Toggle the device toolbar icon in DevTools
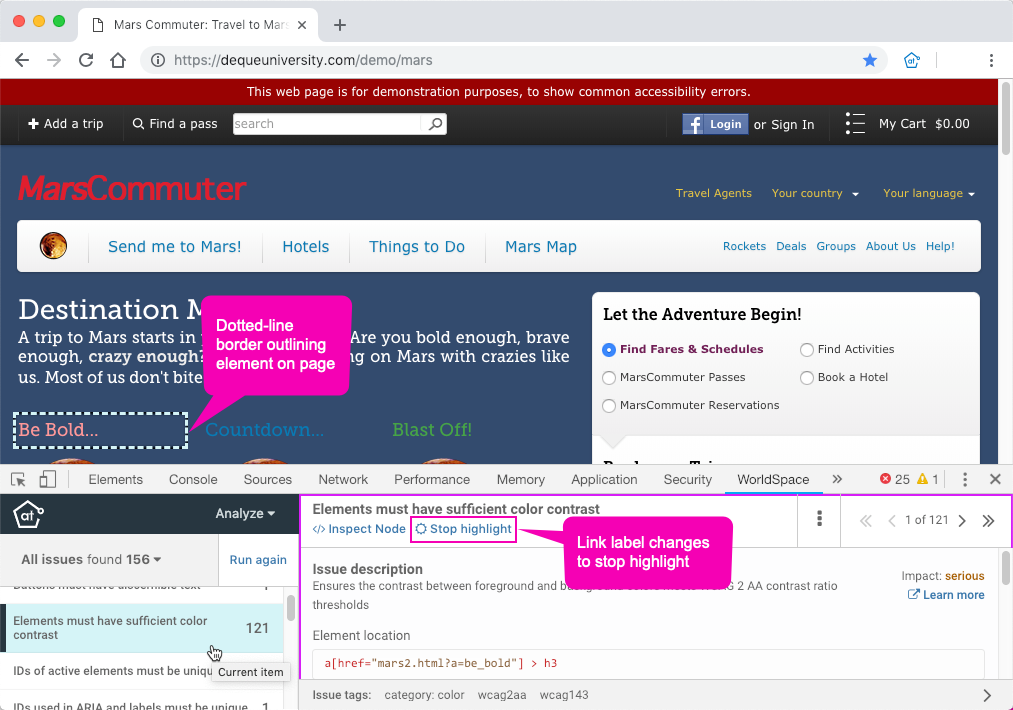Image resolution: width=1013 pixels, height=710 pixels. tap(47, 479)
